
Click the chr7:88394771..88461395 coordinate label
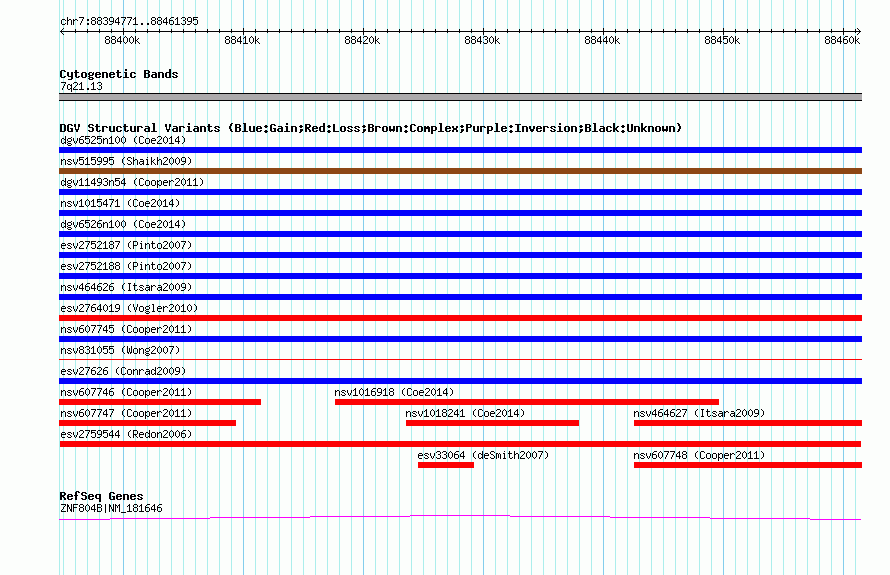coord(129,22)
